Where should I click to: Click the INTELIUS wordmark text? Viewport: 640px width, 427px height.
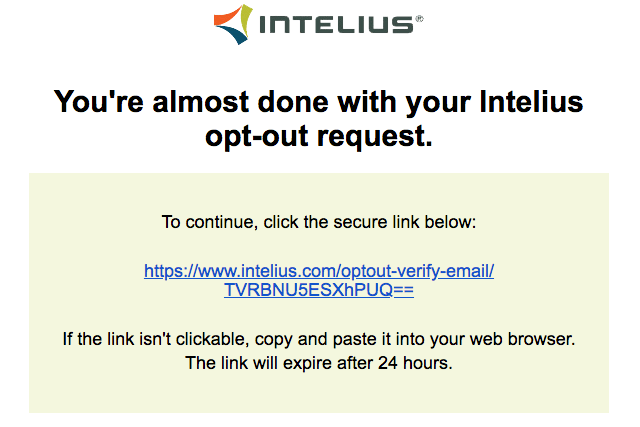(x=335, y=24)
